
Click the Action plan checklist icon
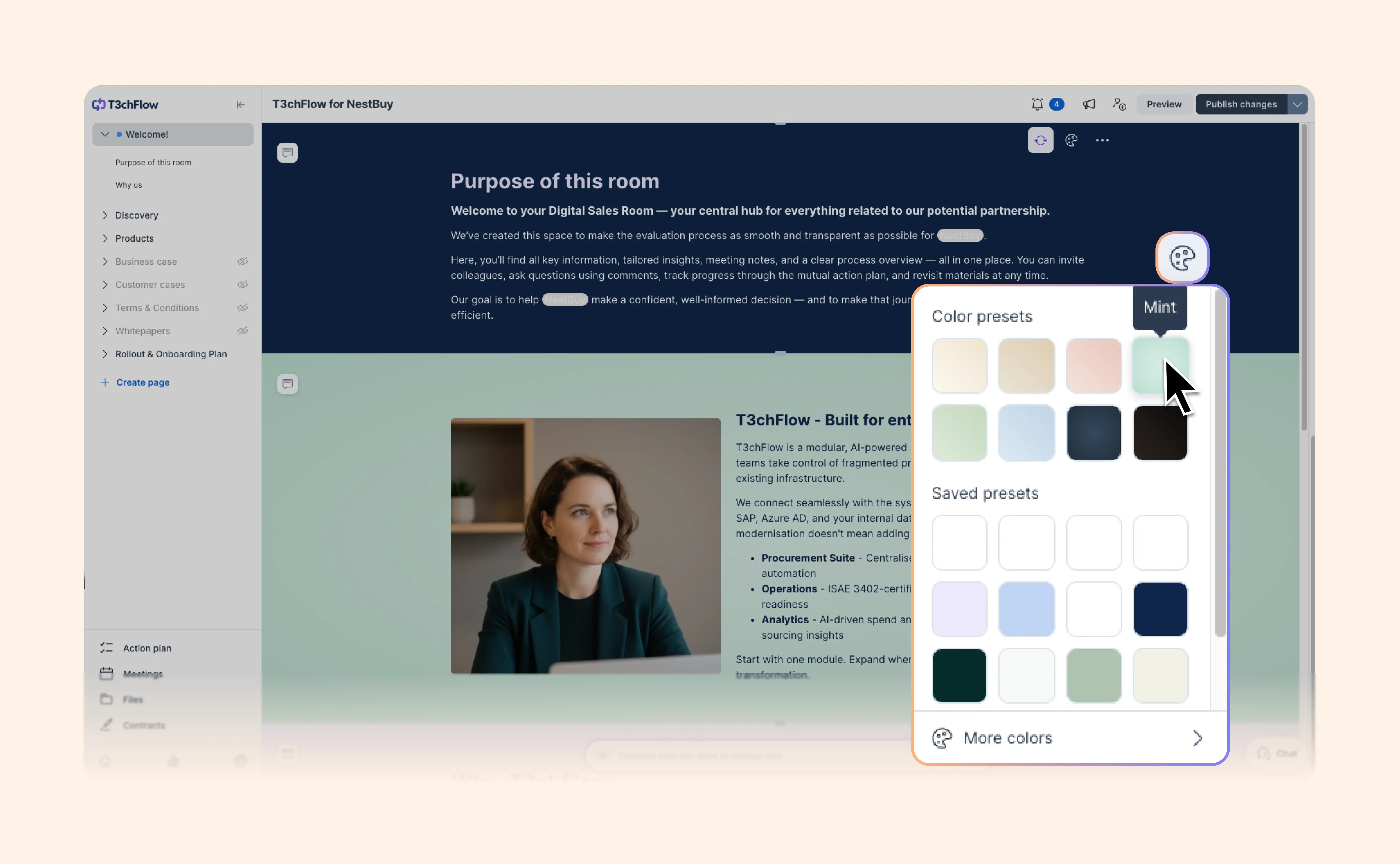click(106, 648)
